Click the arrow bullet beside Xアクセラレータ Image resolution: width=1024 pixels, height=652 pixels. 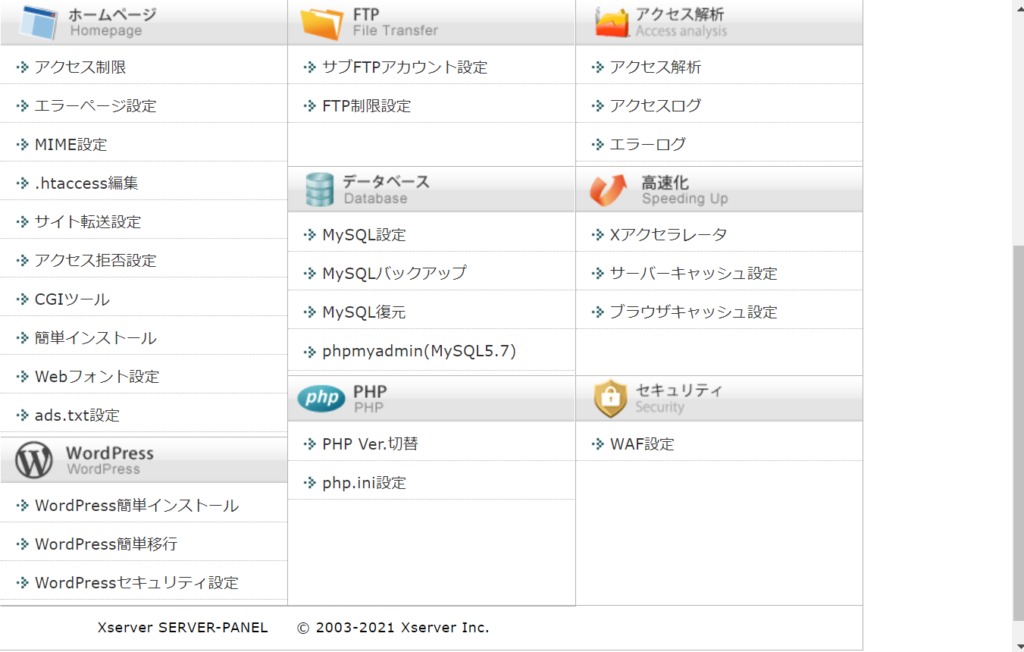click(598, 235)
